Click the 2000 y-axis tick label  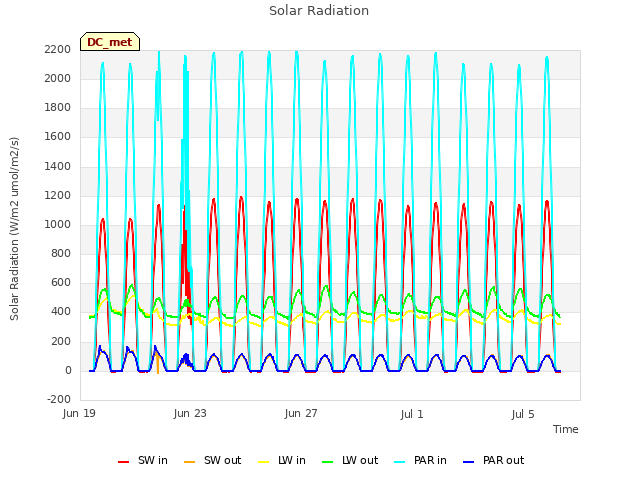pos(58,79)
